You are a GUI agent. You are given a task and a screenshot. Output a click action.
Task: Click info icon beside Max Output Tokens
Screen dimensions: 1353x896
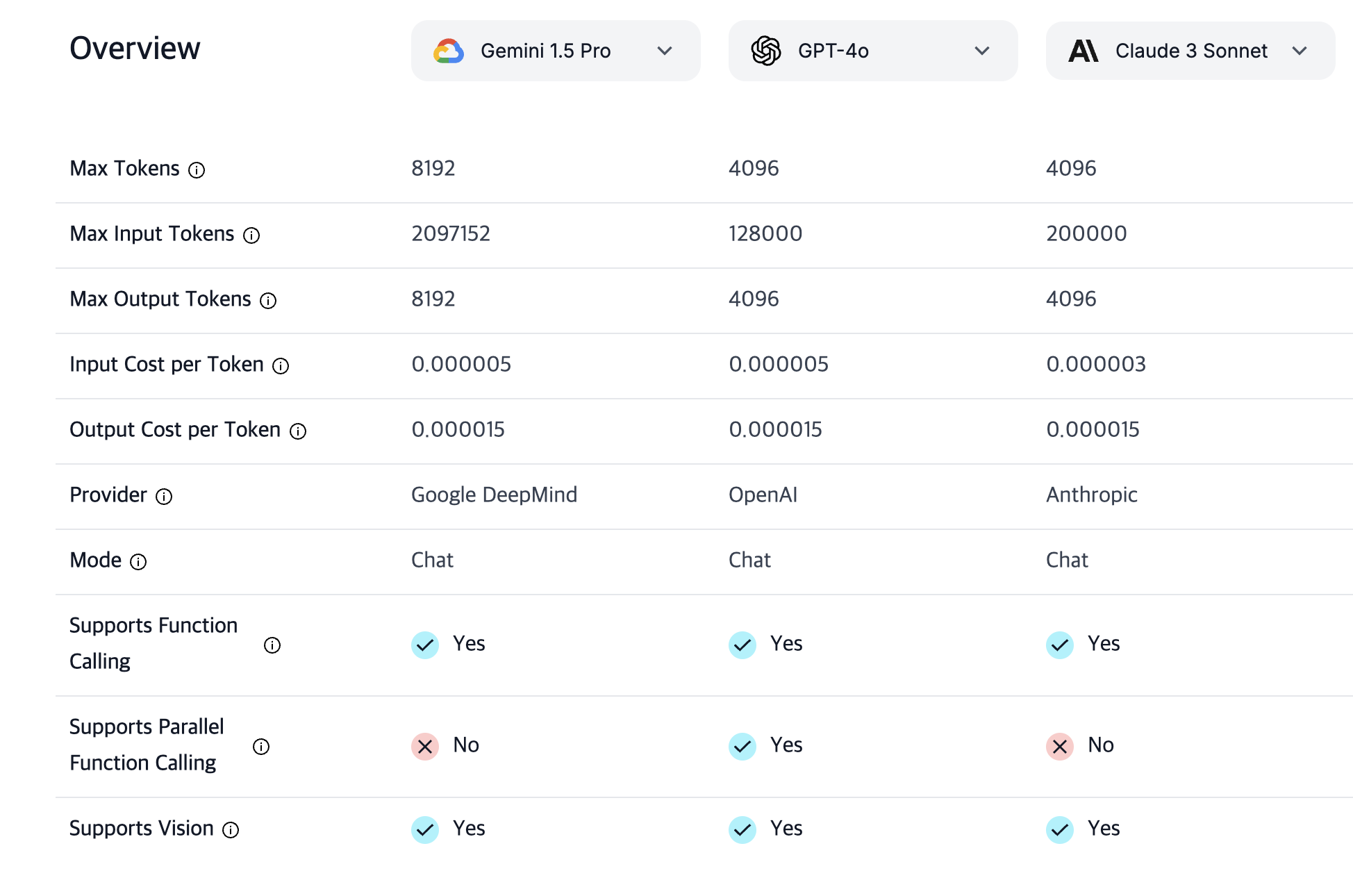[x=268, y=301]
